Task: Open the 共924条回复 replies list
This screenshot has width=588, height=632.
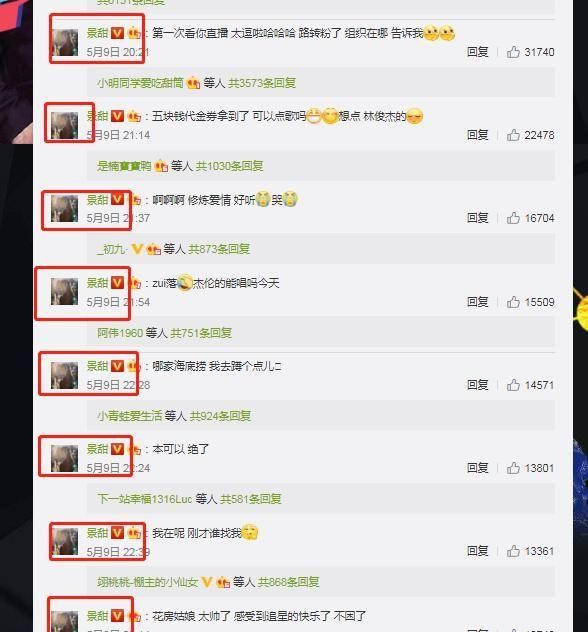Action: click(220, 416)
